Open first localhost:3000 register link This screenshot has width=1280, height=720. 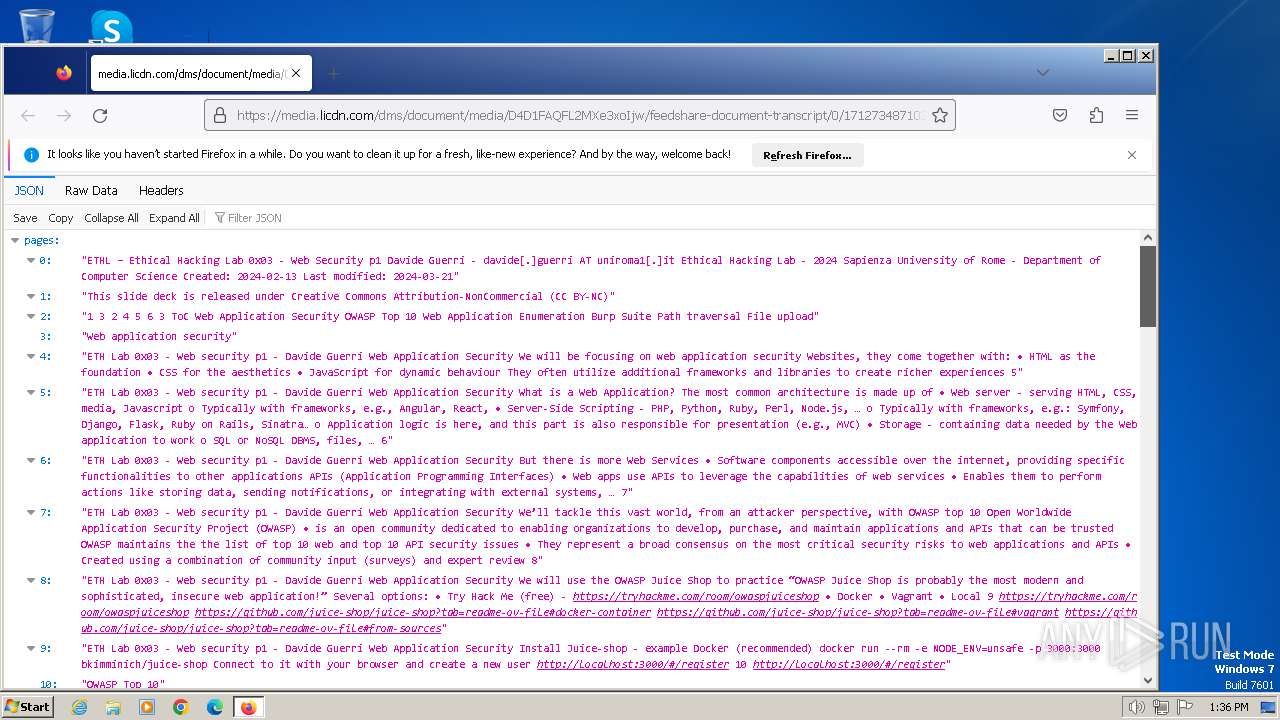point(632,664)
